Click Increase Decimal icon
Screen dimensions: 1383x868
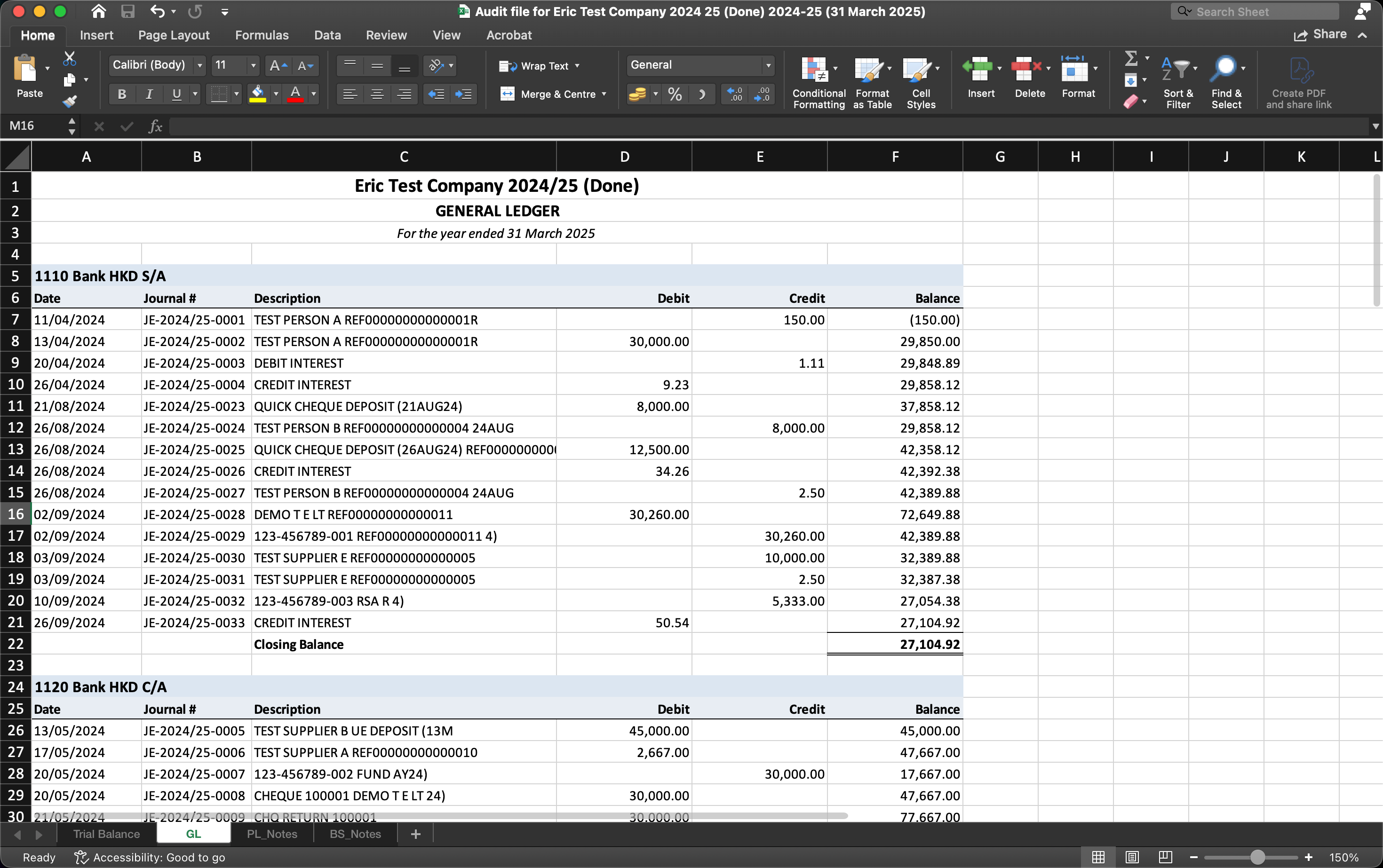click(735, 94)
